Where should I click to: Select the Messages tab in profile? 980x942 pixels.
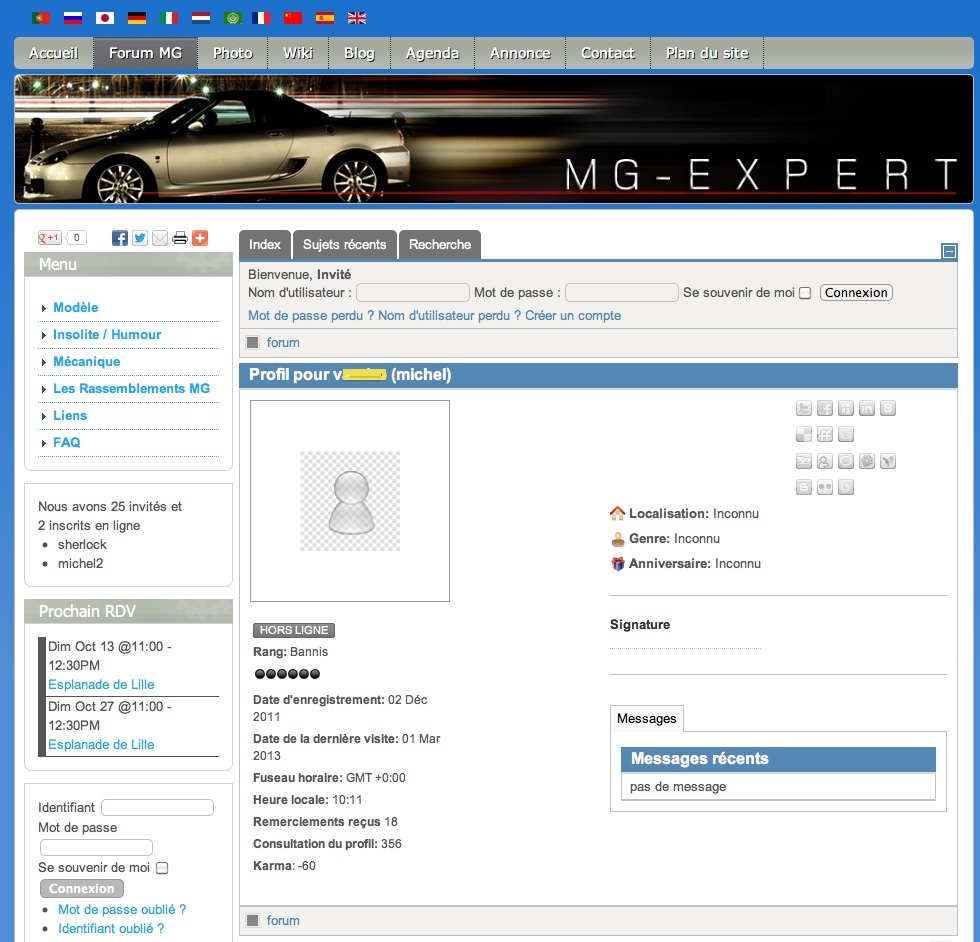tap(647, 719)
